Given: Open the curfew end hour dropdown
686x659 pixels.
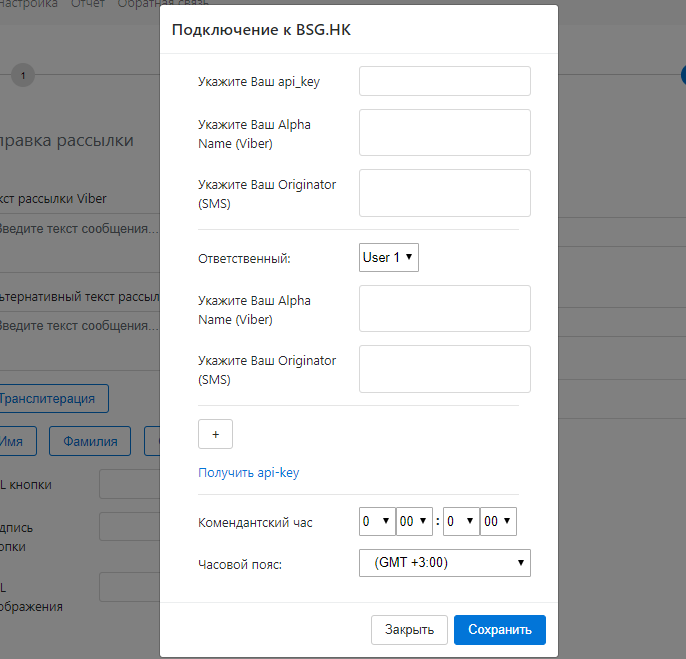Looking at the screenshot, I should (x=460, y=522).
